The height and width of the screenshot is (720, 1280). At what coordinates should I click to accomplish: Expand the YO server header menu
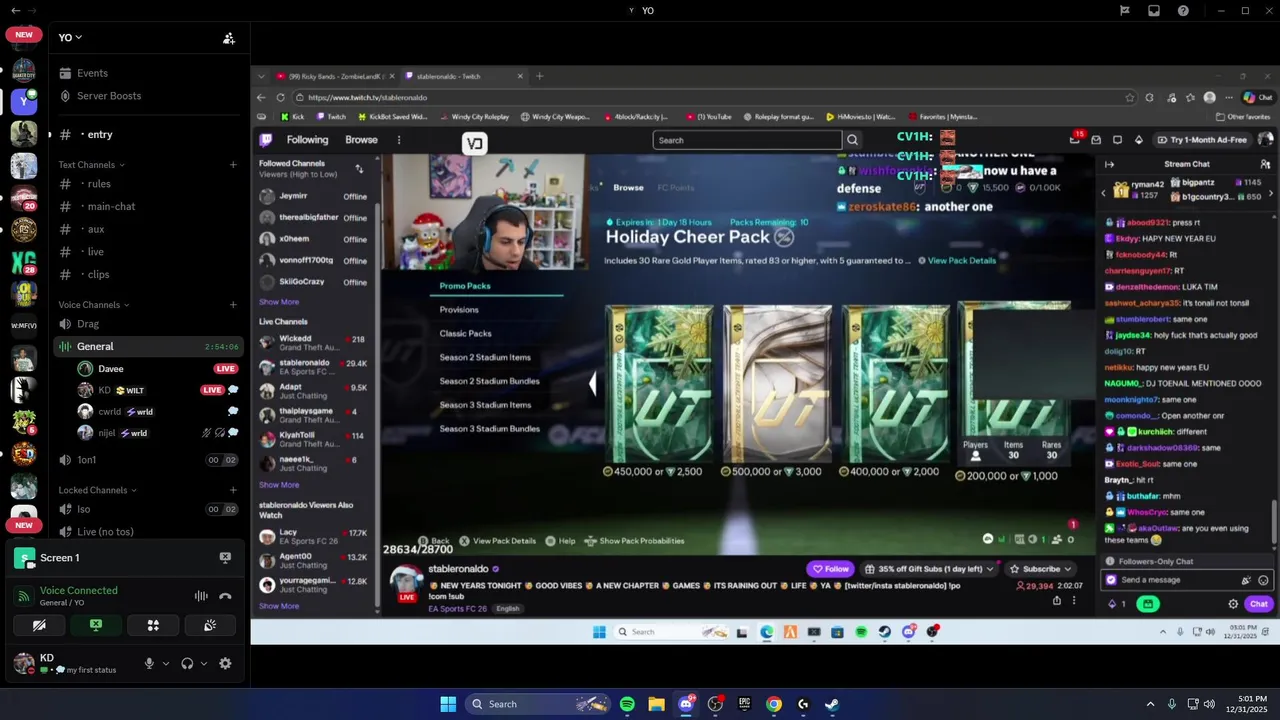(x=70, y=38)
